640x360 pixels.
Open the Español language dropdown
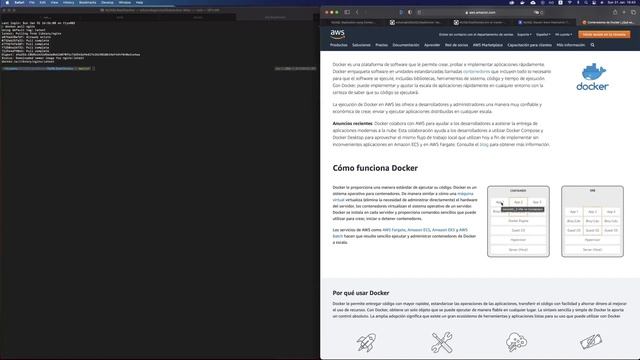pos(543,35)
